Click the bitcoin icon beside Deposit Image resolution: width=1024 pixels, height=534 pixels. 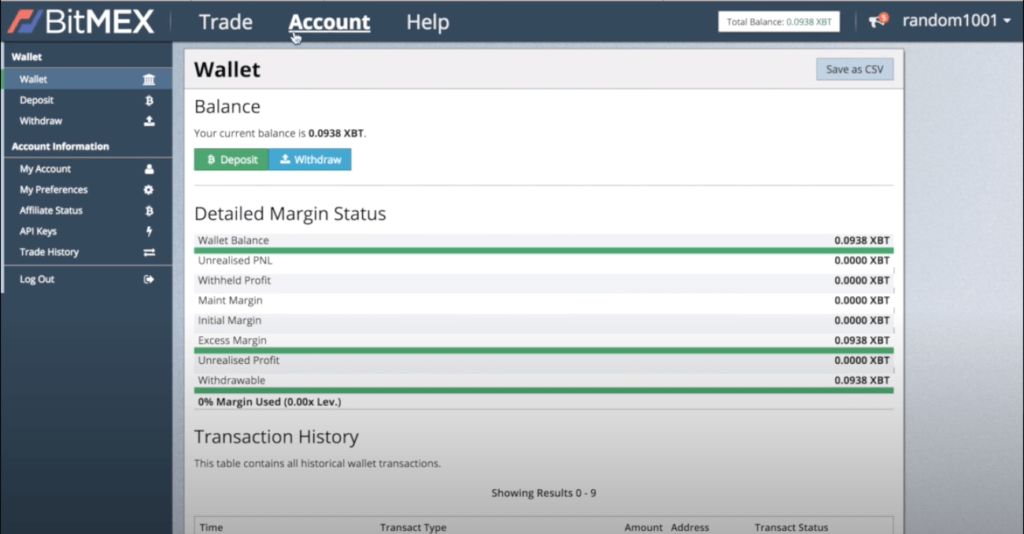[149, 101]
